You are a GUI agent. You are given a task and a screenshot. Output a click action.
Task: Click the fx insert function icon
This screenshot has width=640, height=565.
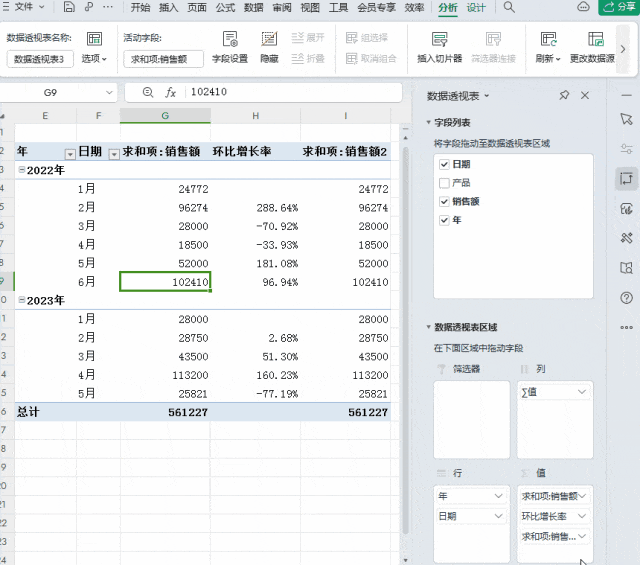click(x=170, y=93)
